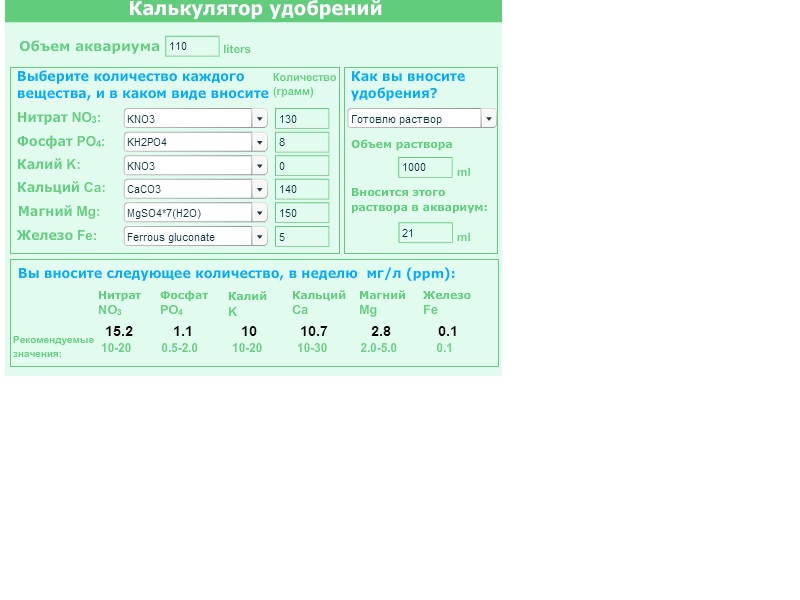Expand the Железо Fe Ferrous gluconate dropdown
This screenshot has width=800, height=600.
coord(195,237)
